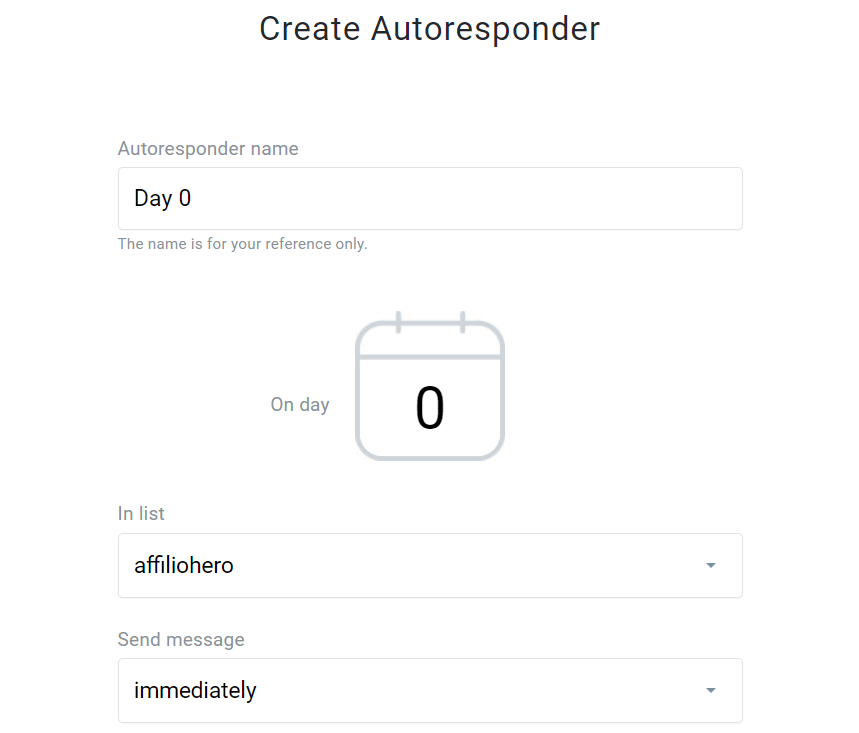Click the right ring of the calendar icon
The width and height of the screenshot is (859, 733).
pos(460,322)
